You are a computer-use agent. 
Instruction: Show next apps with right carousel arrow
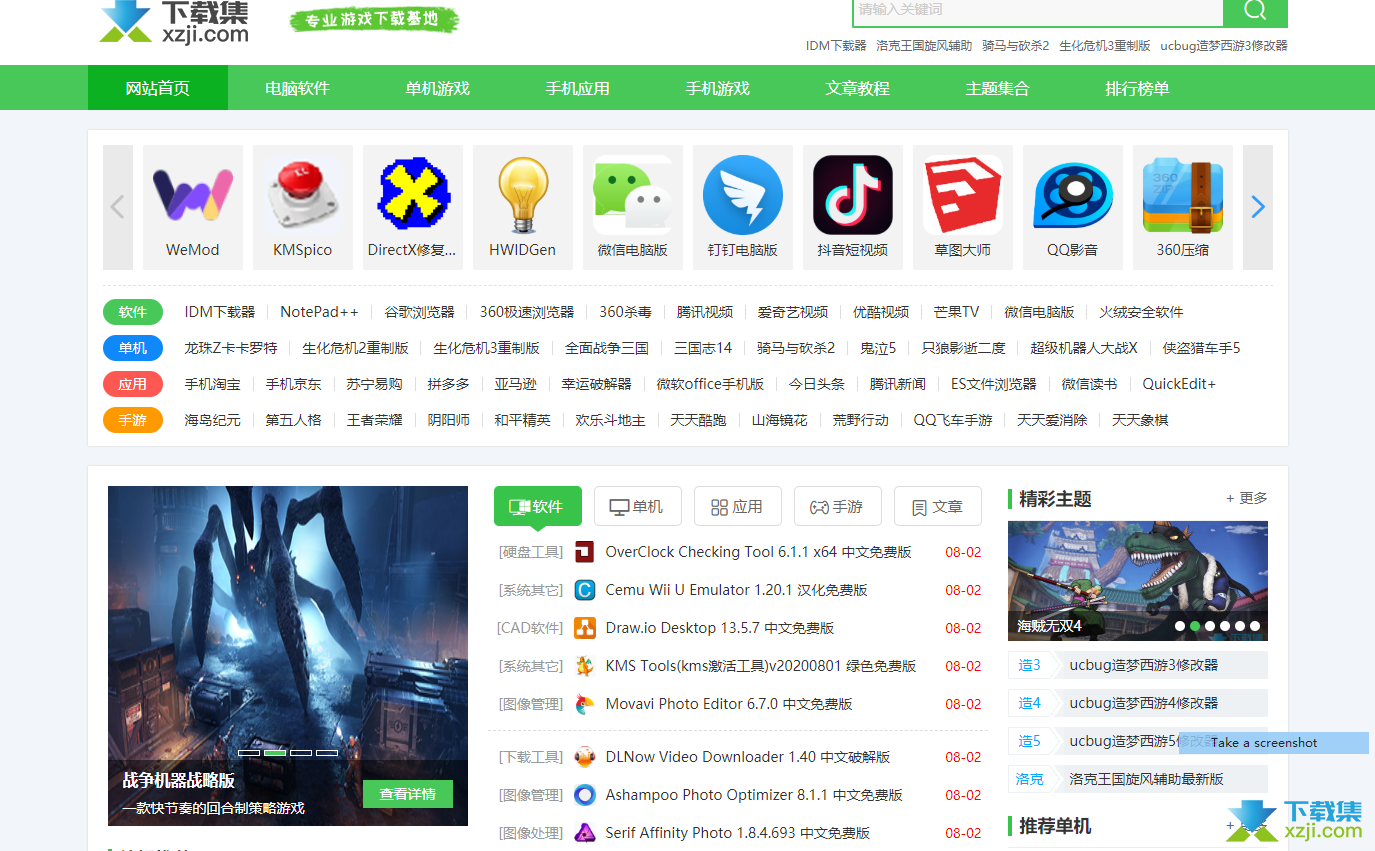point(1258,207)
